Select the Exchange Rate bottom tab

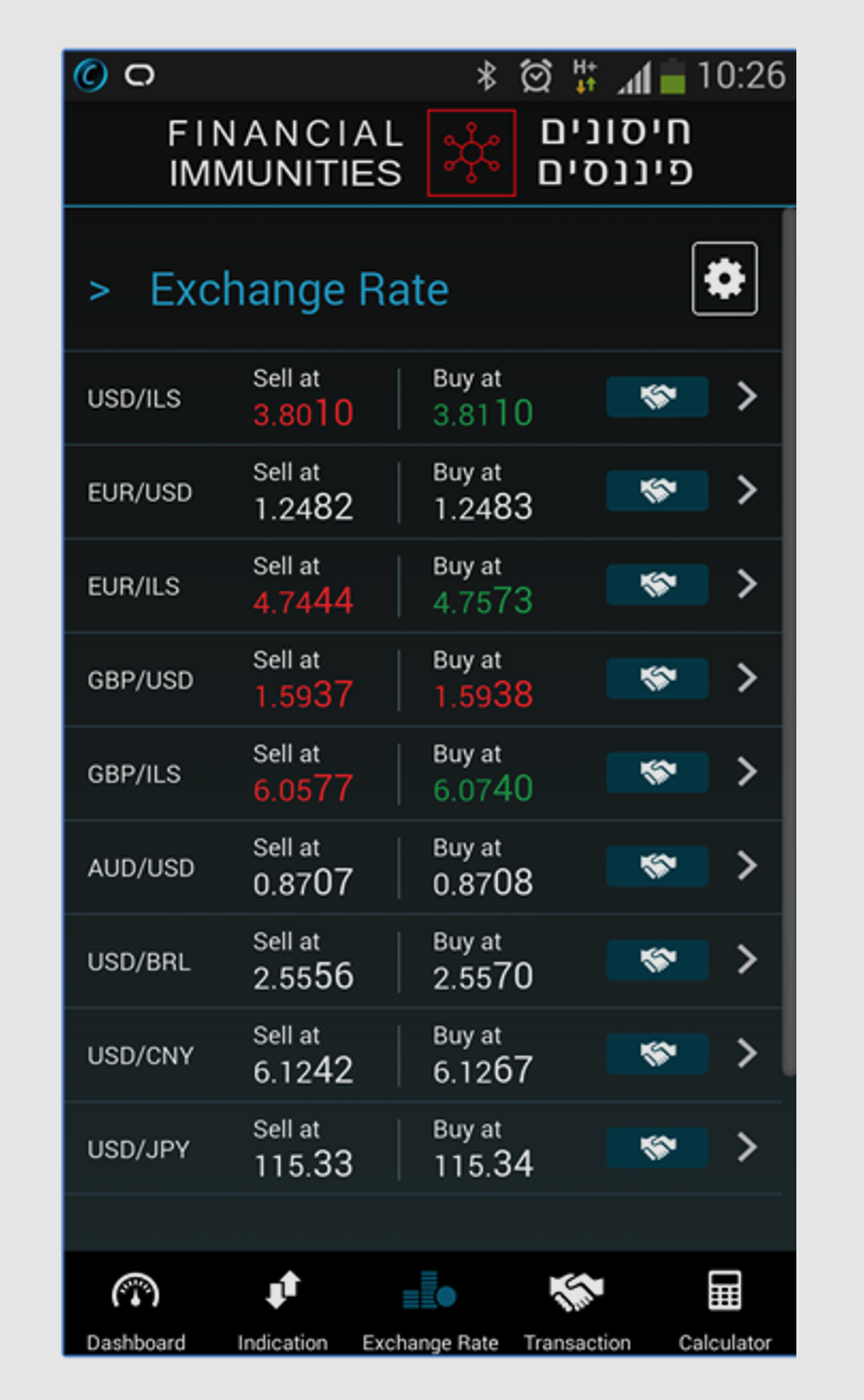pos(430,1310)
